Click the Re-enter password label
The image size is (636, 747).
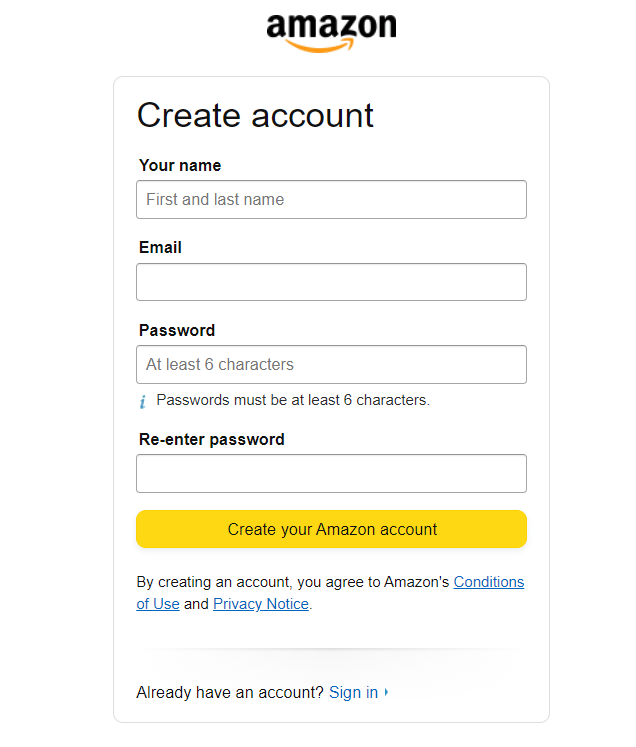(211, 440)
